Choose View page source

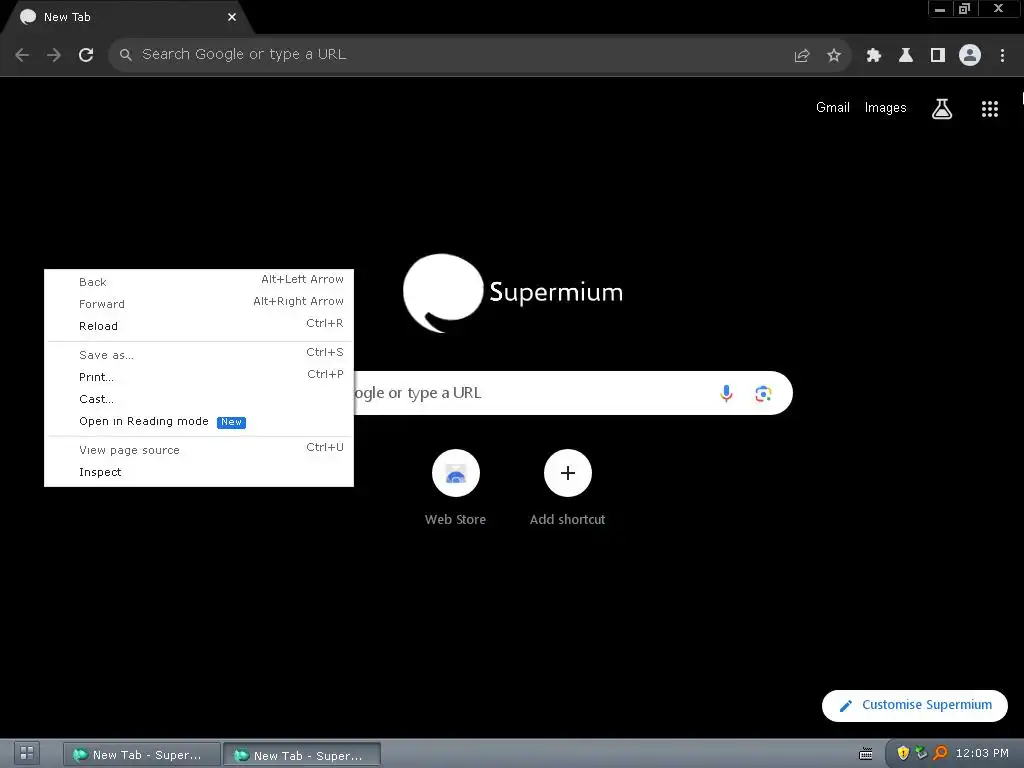tap(199, 450)
